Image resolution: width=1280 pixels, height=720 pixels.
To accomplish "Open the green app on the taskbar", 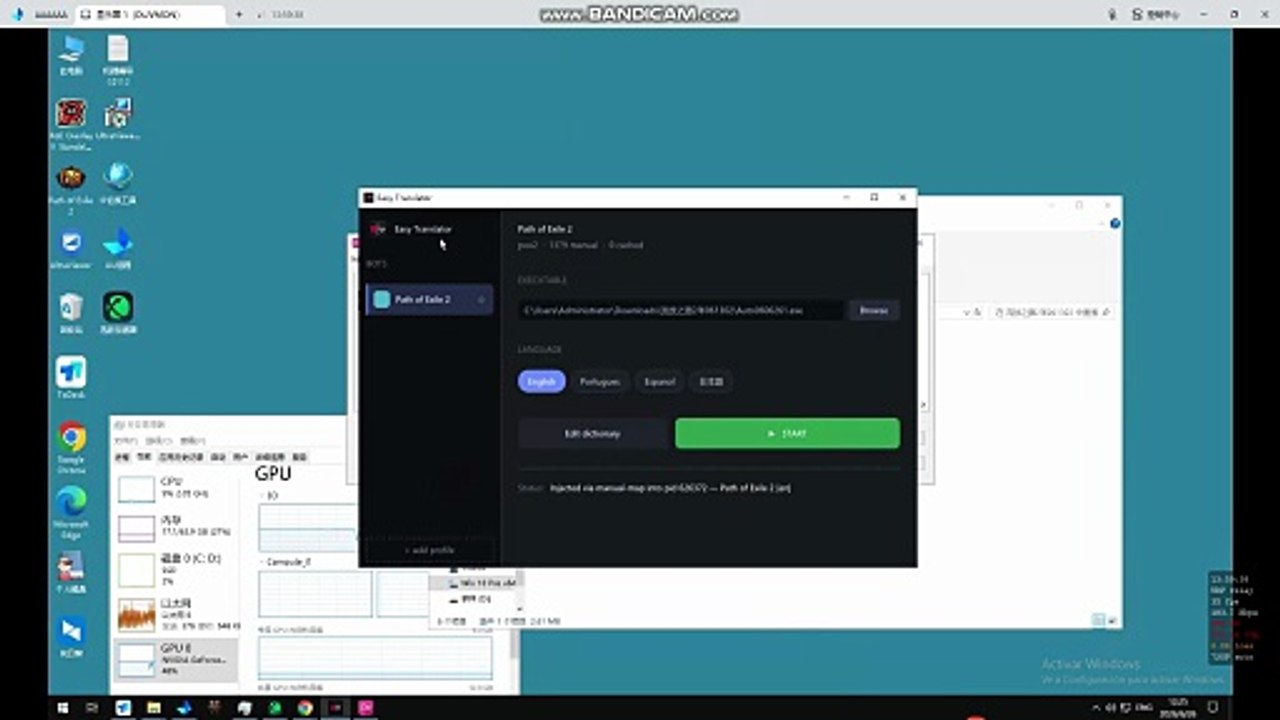I will click(x=275, y=708).
